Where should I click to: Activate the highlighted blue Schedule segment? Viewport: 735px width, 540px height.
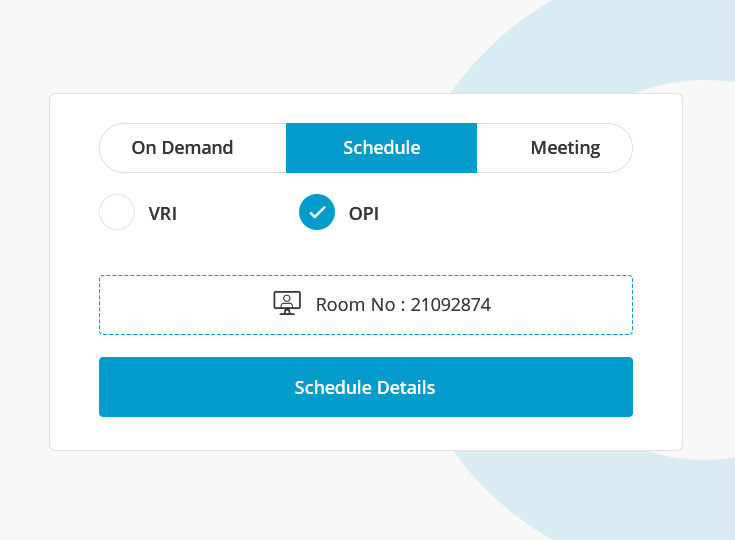[x=381, y=148]
